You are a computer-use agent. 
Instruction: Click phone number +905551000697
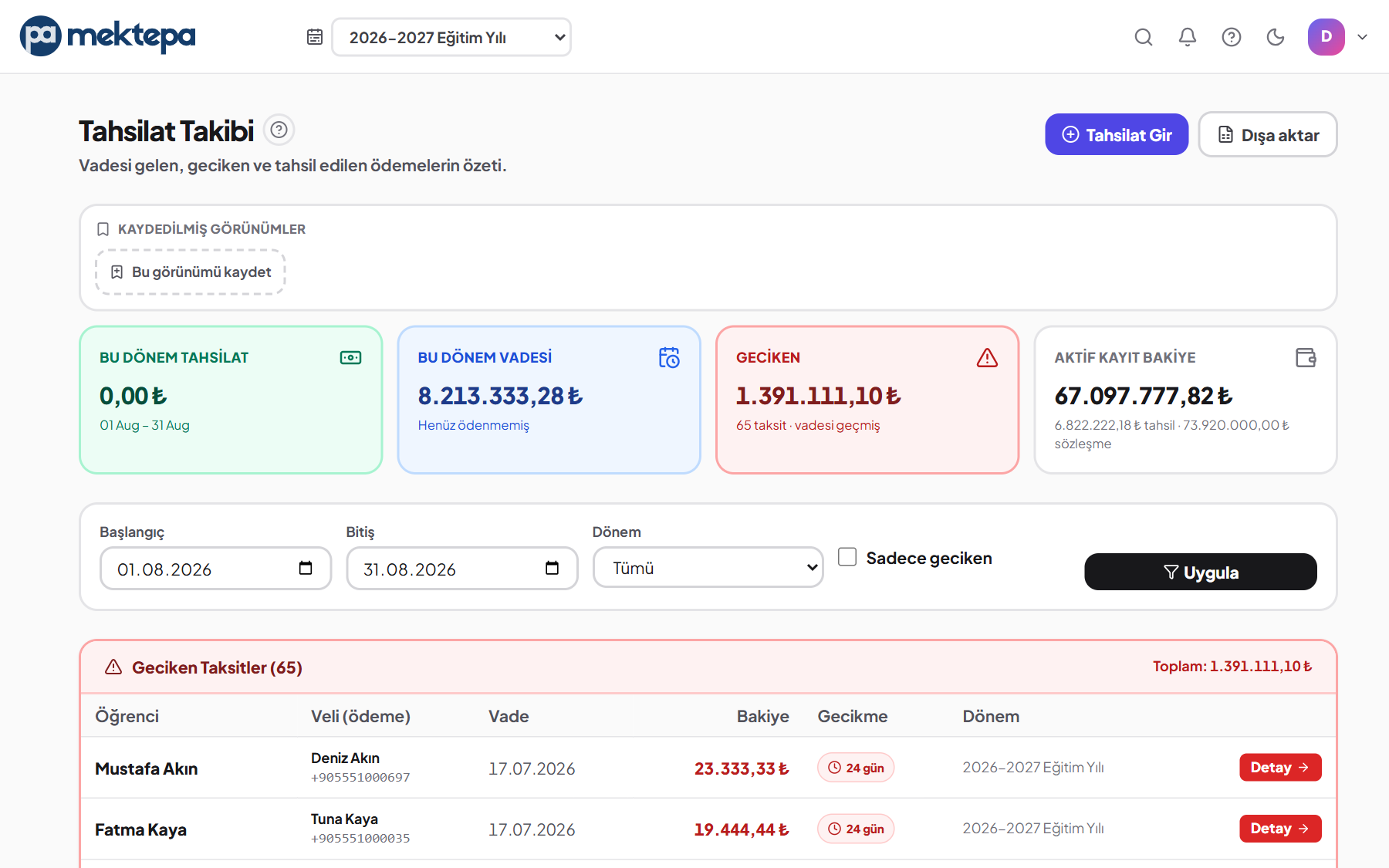click(x=360, y=777)
